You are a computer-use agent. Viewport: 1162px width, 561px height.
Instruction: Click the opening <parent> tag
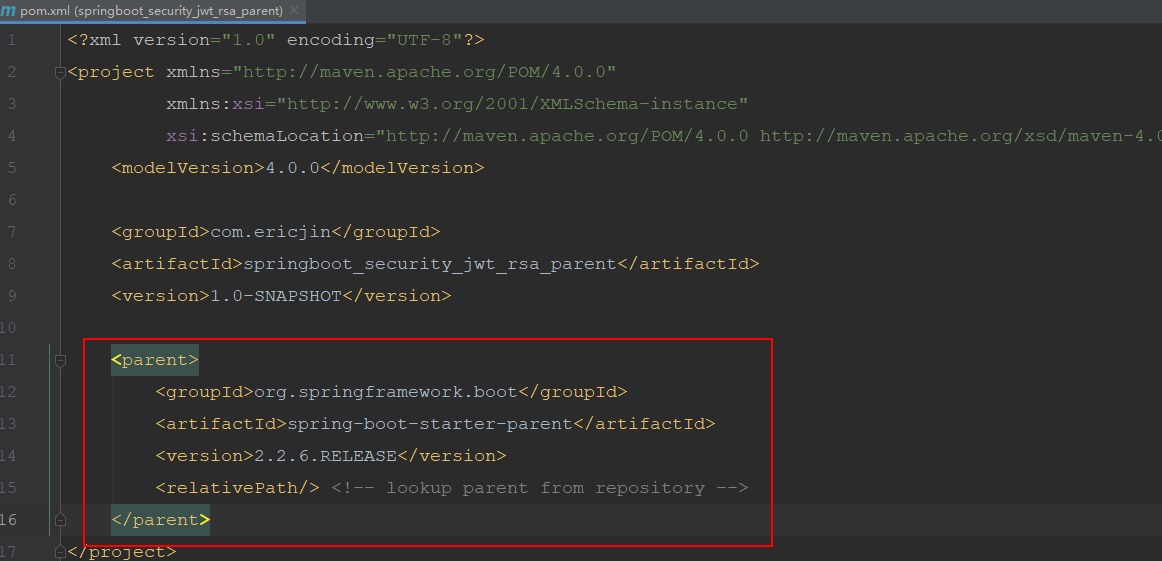tap(155, 360)
